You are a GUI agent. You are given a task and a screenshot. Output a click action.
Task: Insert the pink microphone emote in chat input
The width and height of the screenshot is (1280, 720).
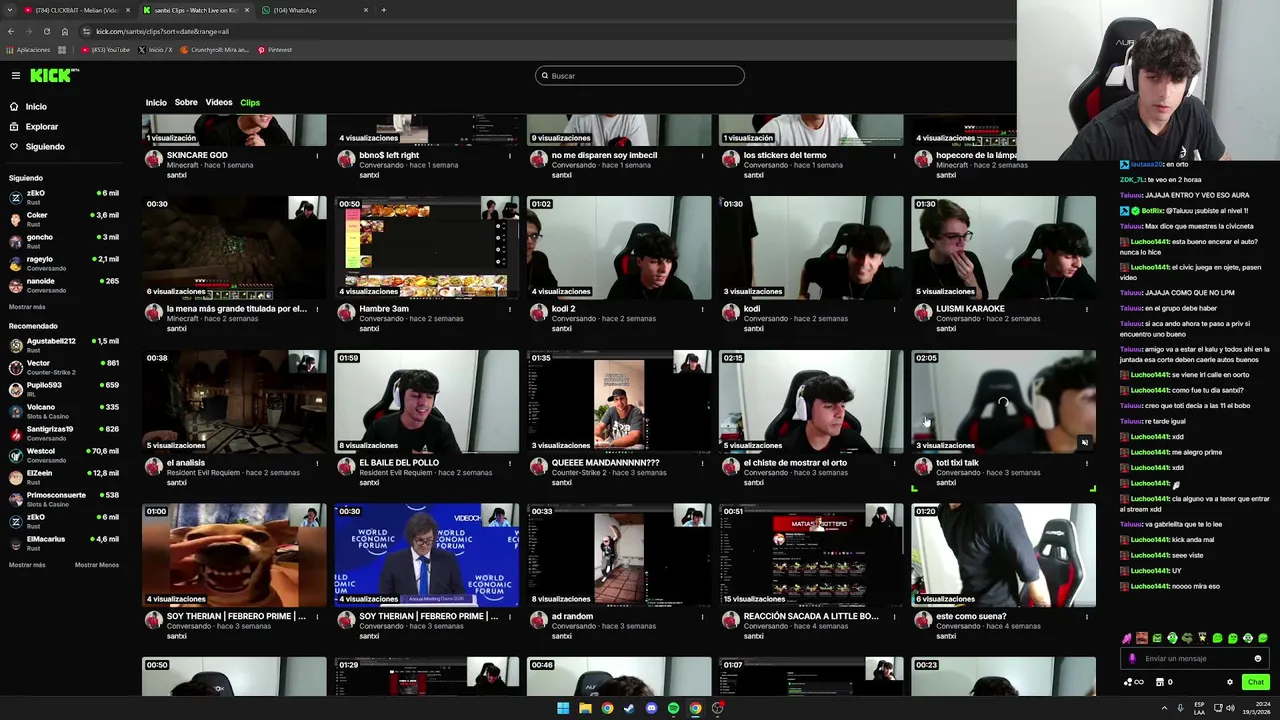click(x=1132, y=658)
